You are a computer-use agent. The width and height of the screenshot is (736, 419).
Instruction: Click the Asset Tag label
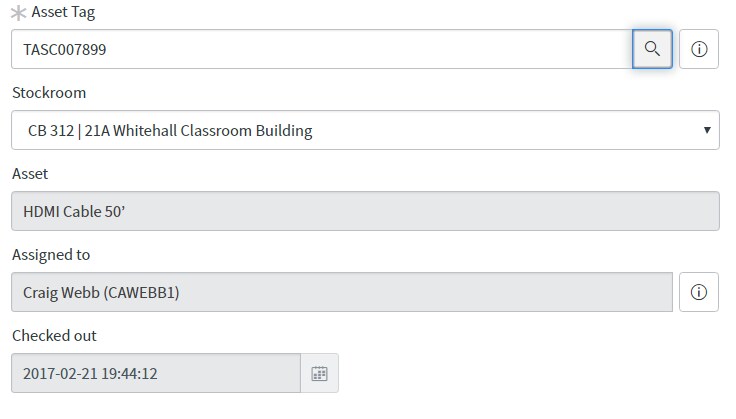63,12
